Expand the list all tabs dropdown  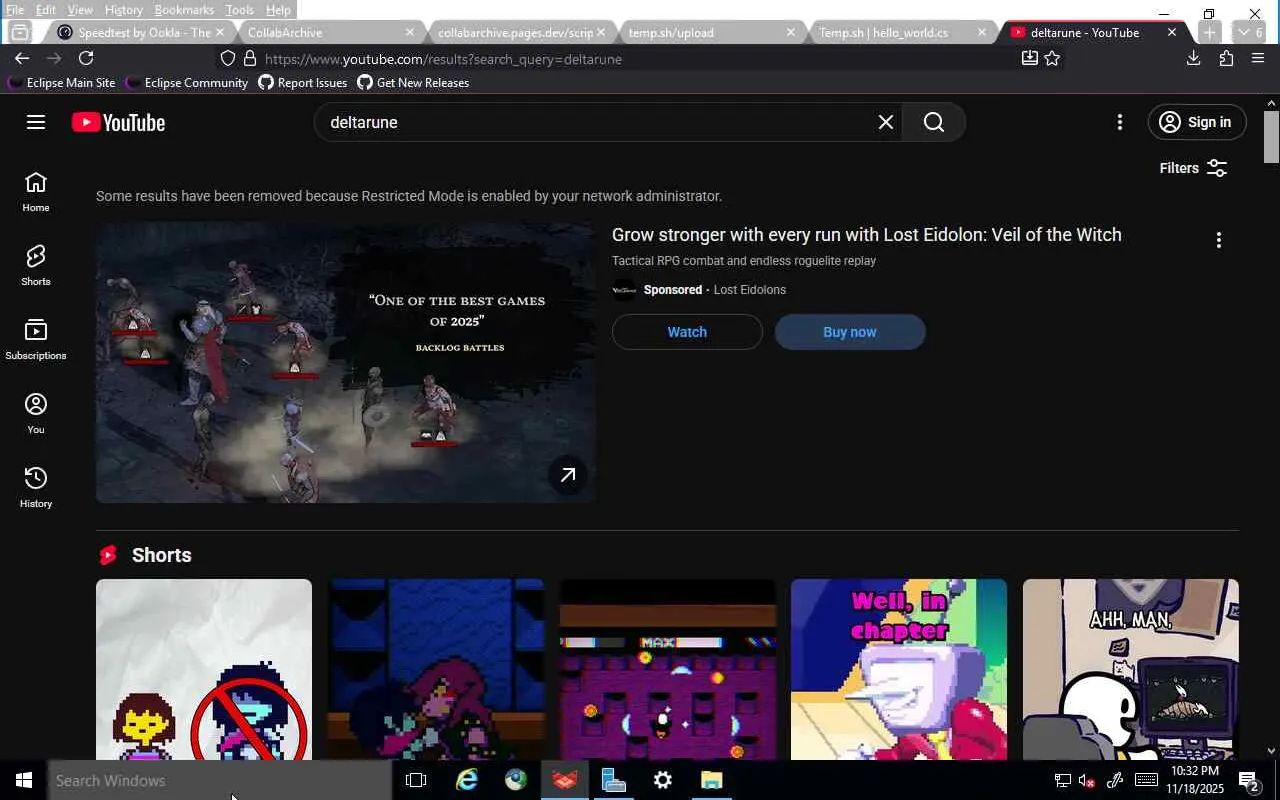click(1250, 33)
